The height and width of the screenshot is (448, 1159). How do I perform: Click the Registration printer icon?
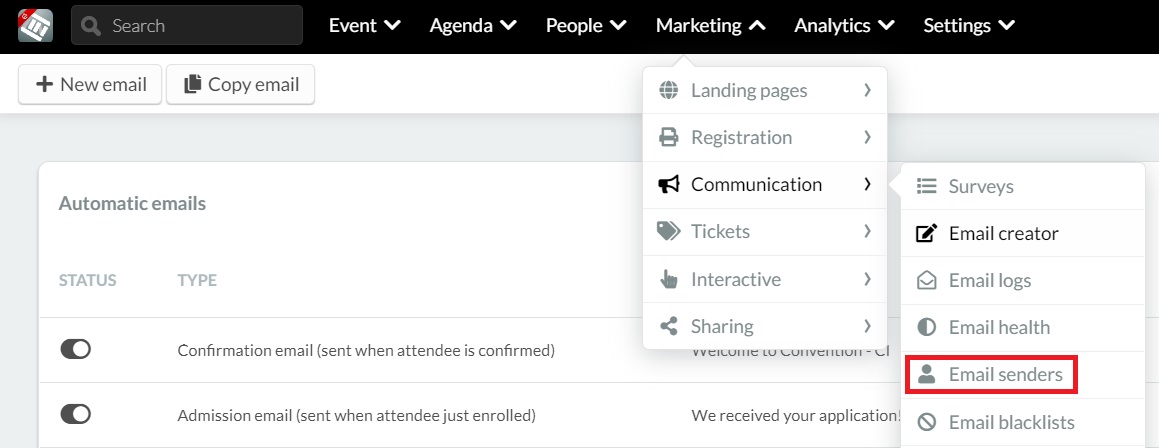(x=668, y=138)
